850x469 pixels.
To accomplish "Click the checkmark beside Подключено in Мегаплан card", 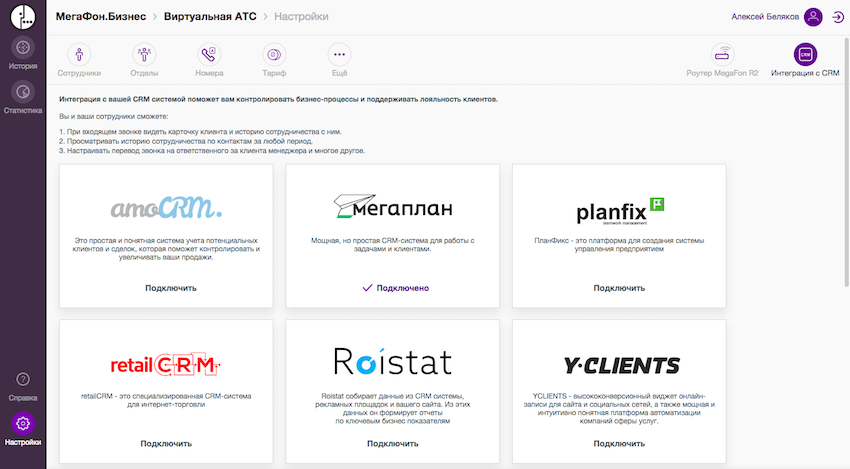I will pyautogui.click(x=367, y=288).
